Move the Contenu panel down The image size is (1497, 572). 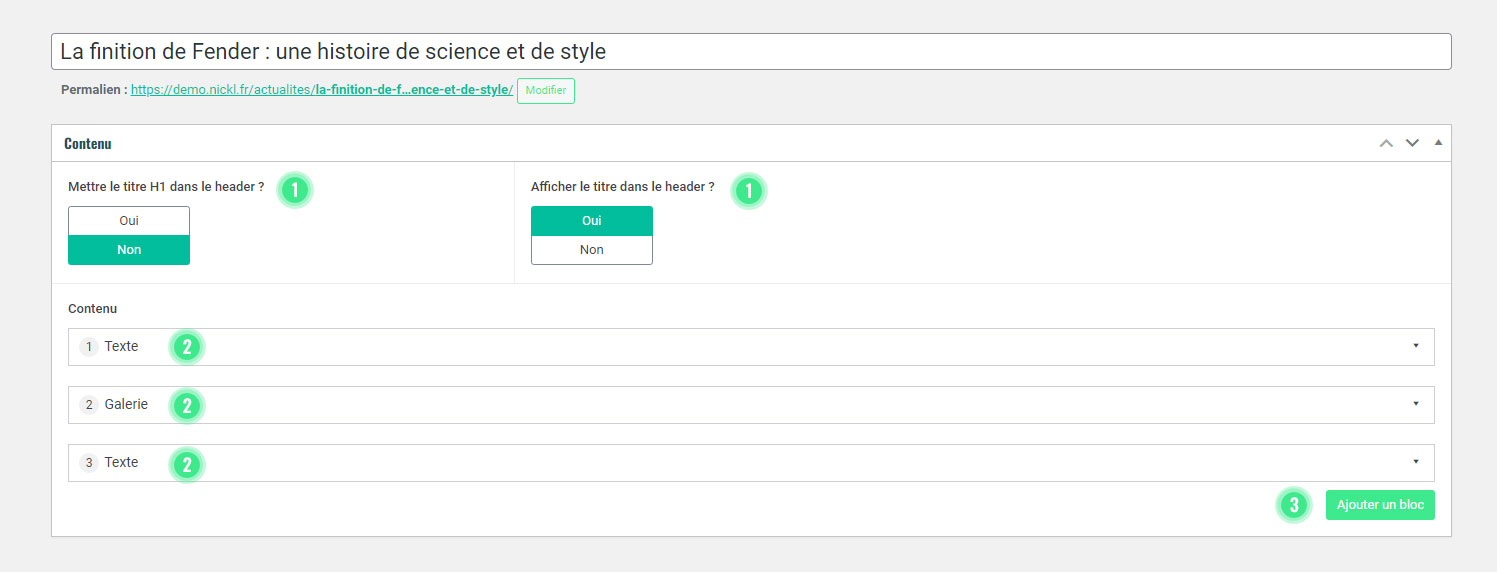pos(1412,143)
